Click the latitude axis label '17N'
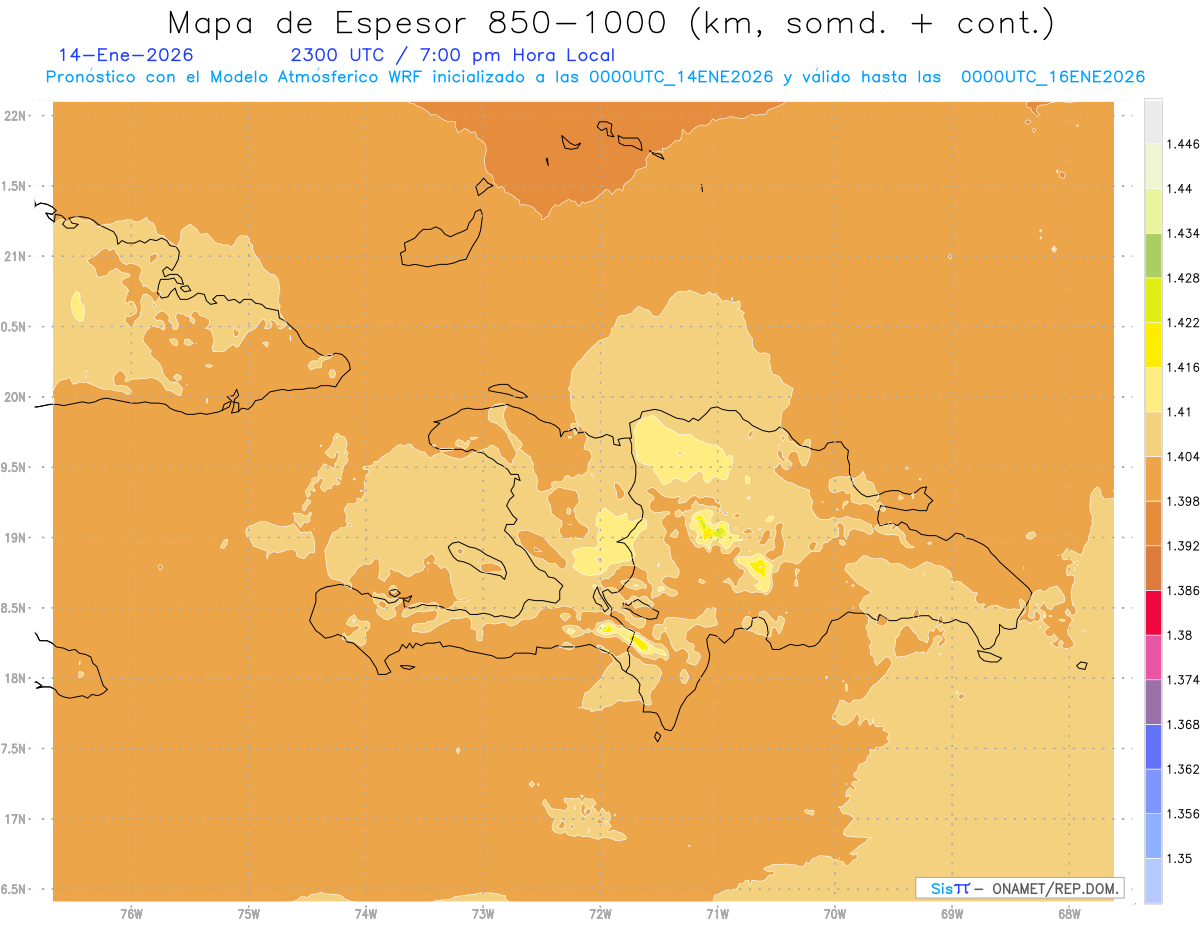This screenshot has width=1200, height=927. [x=14, y=819]
